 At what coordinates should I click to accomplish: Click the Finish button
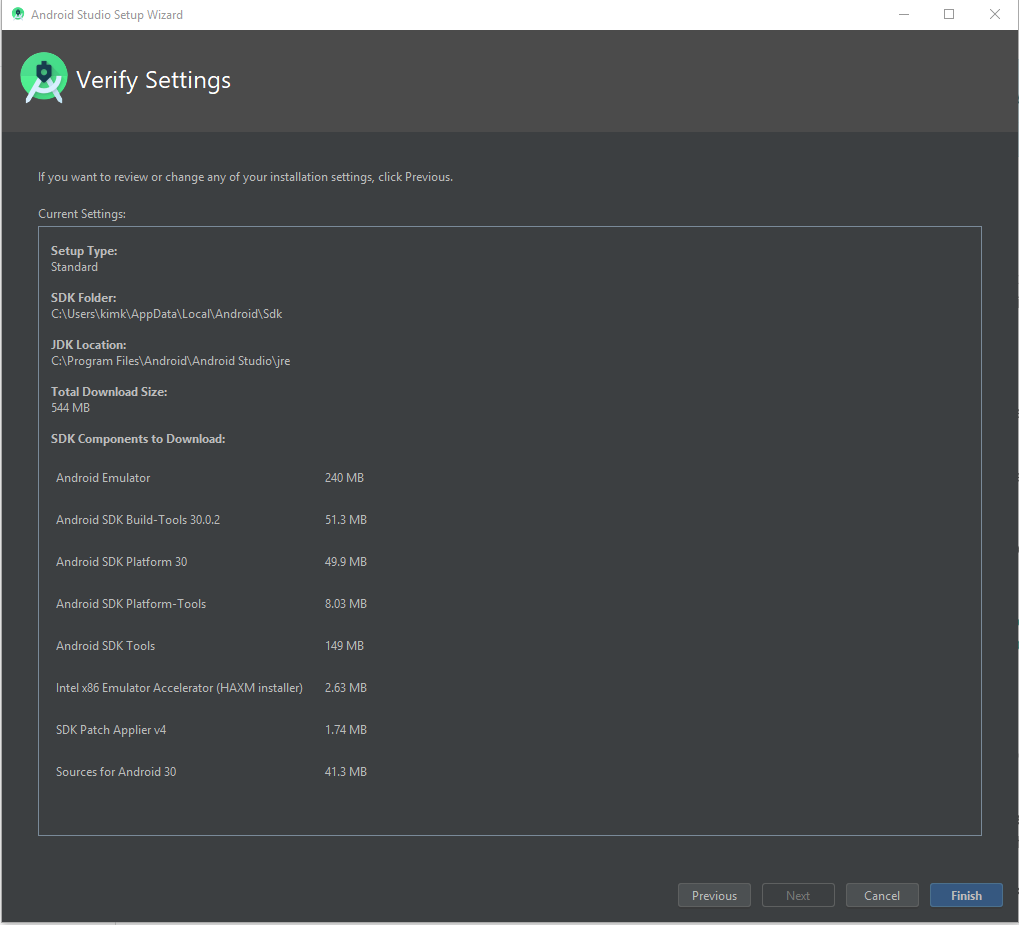pos(966,895)
